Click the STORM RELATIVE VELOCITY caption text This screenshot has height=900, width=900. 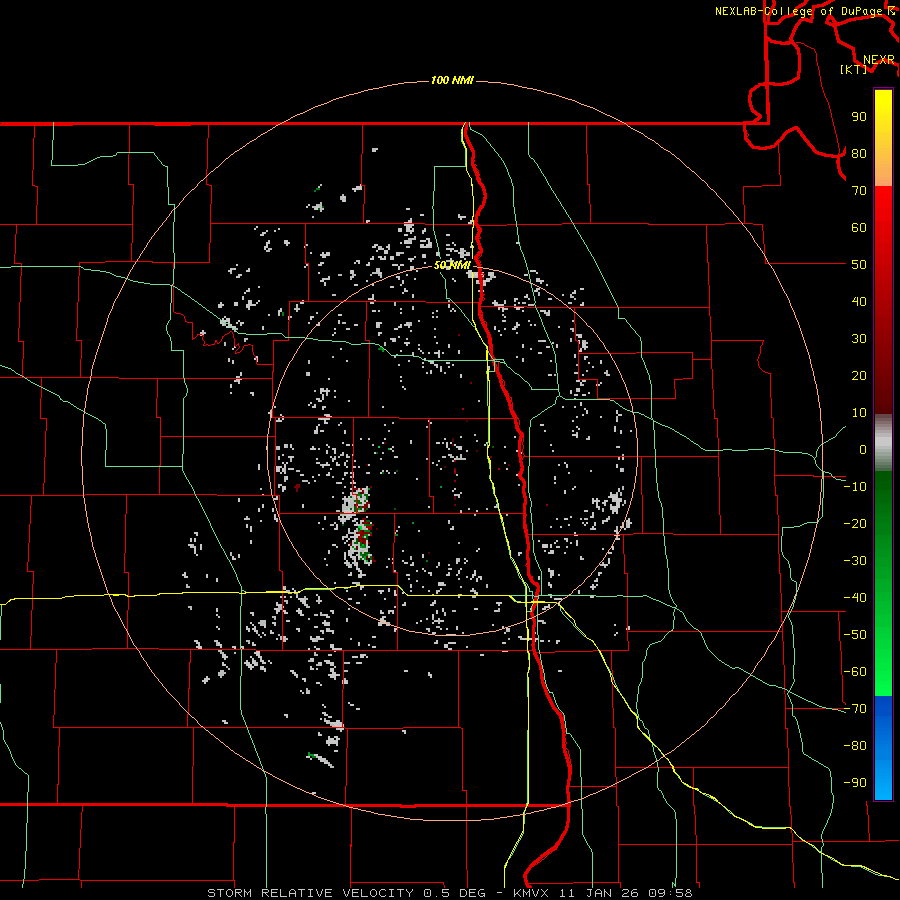(311, 893)
